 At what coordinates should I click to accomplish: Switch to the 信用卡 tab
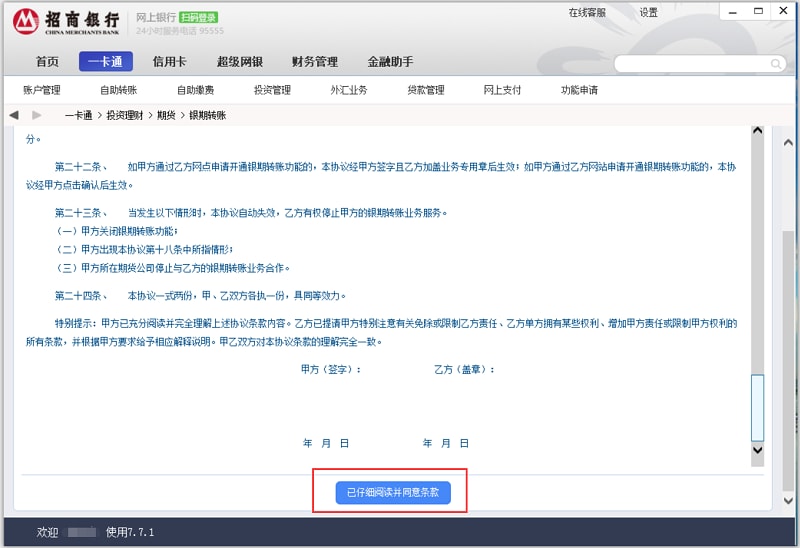[x=169, y=62]
